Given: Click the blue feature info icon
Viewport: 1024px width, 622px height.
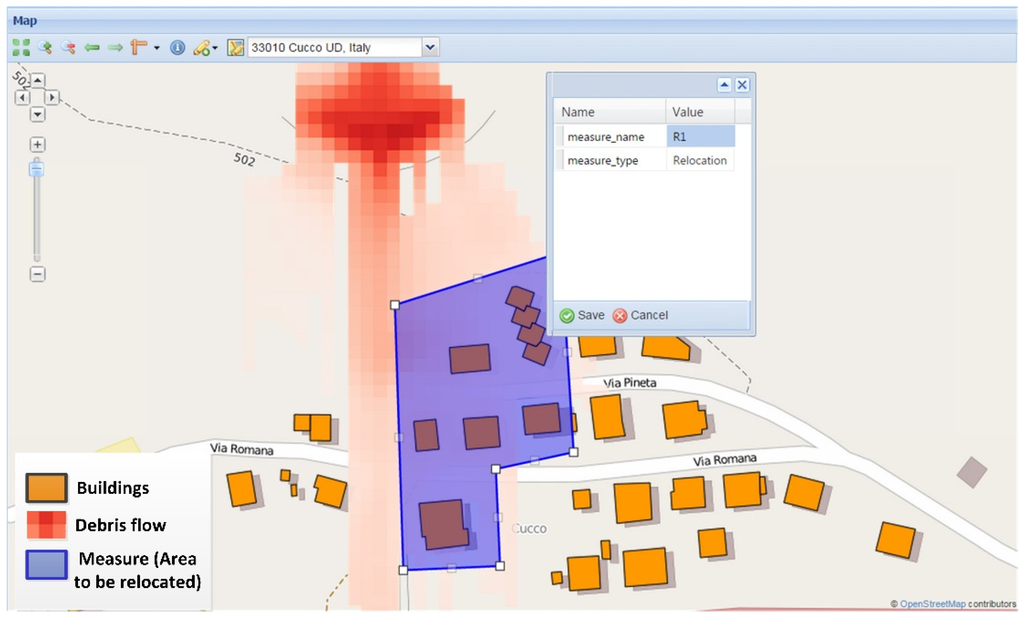Looking at the screenshot, I should click(x=177, y=47).
